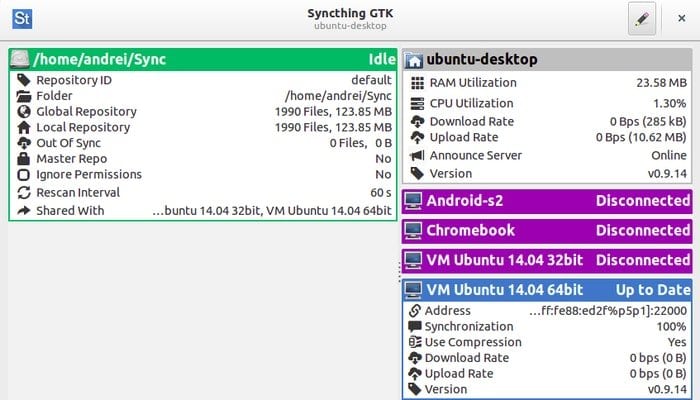Select the 'default' Repository ID value

(371, 80)
